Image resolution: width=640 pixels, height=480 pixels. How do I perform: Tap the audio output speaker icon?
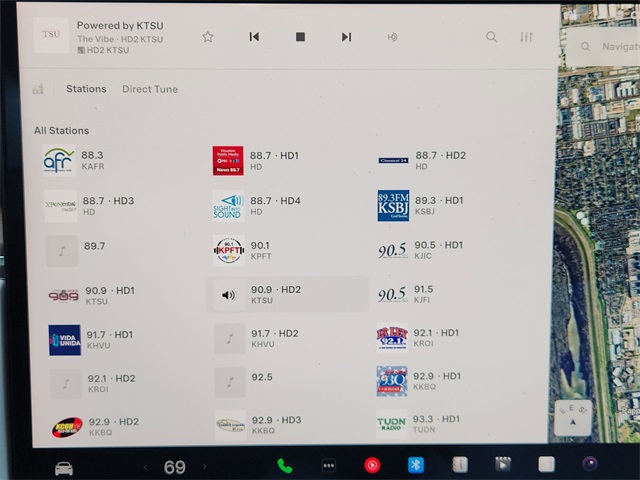pos(392,38)
